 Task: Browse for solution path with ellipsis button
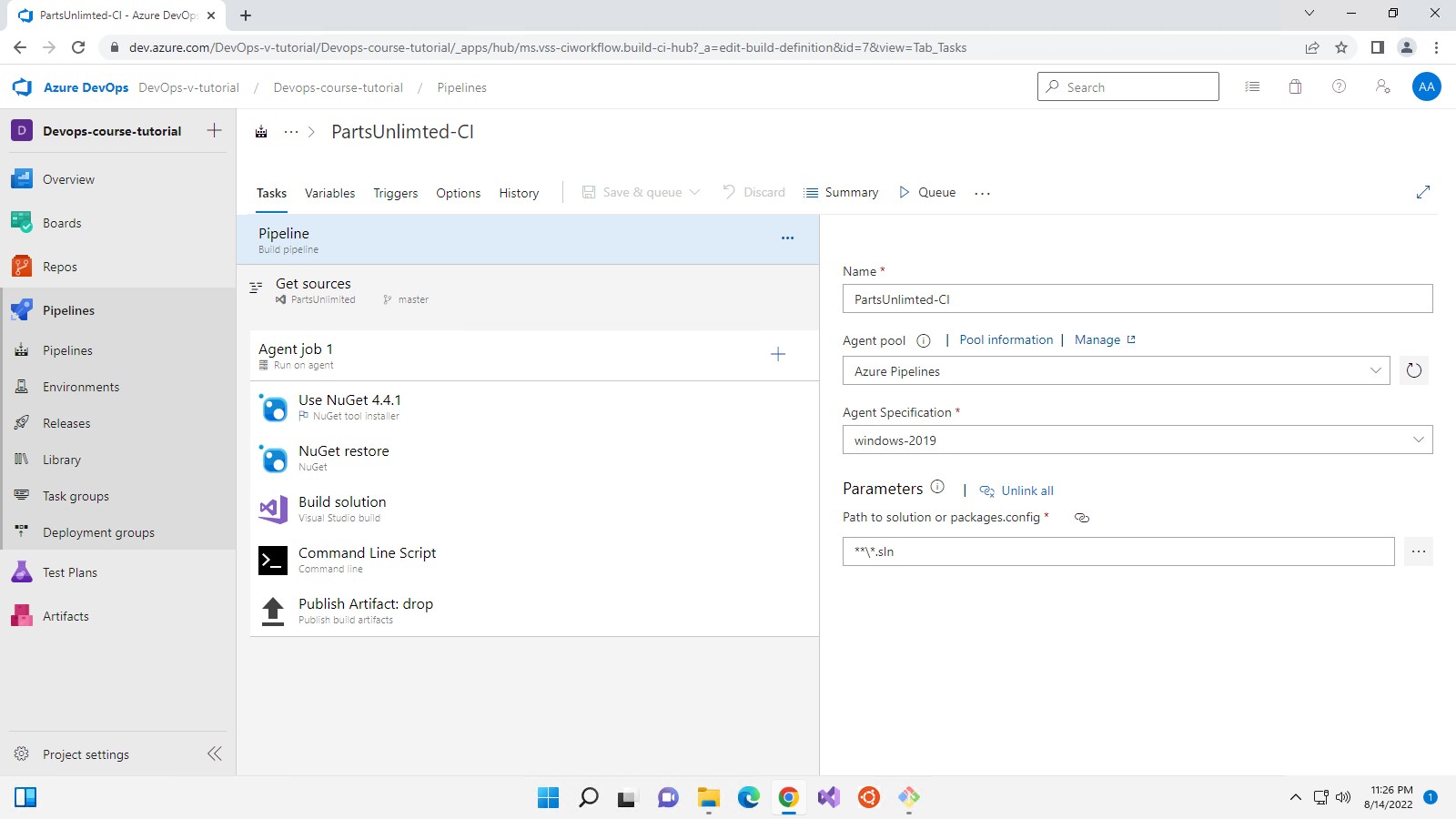point(1419,551)
